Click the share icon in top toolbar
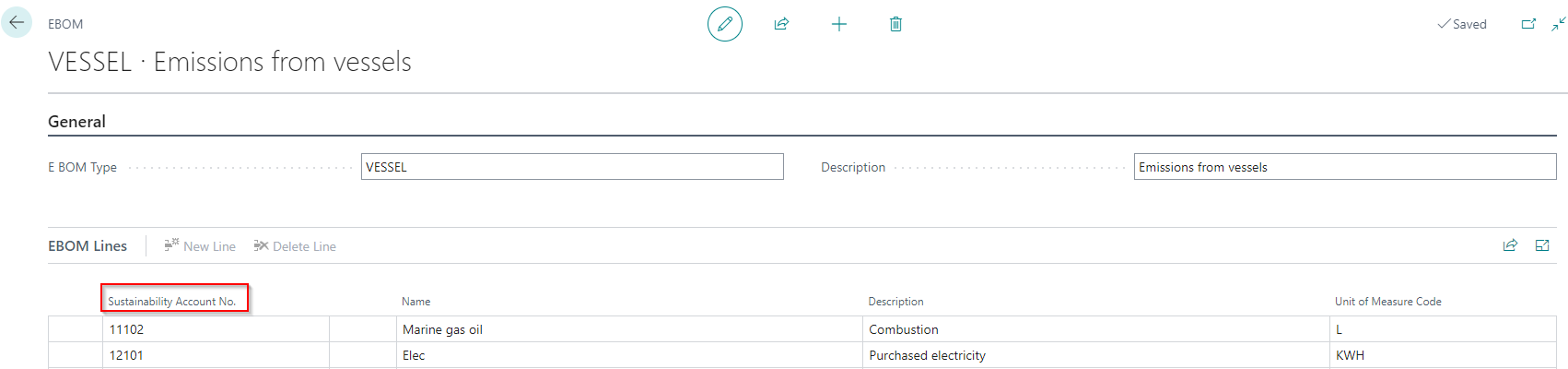The width and height of the screenshot is (1568, 369). pyautogui.click(x=781, y=24)
